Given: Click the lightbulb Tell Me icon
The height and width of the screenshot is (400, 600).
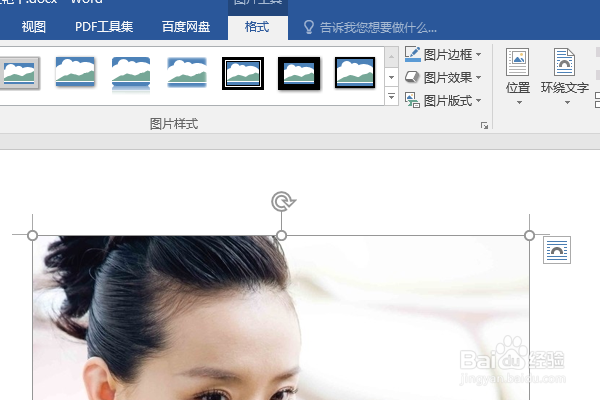Looking at the screenshot, I should coord(308,28).
